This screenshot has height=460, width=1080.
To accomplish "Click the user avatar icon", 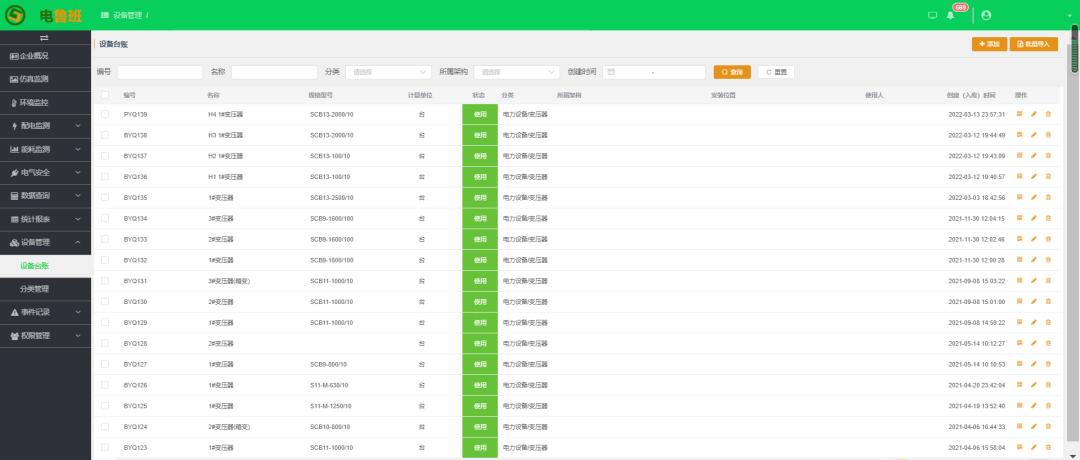I will click(986, 15).
